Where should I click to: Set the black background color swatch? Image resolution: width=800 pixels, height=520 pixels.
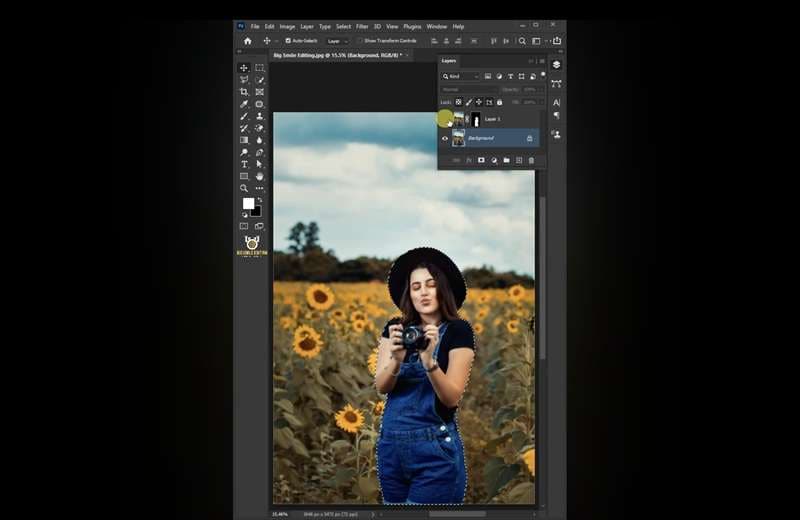[257, 212]
